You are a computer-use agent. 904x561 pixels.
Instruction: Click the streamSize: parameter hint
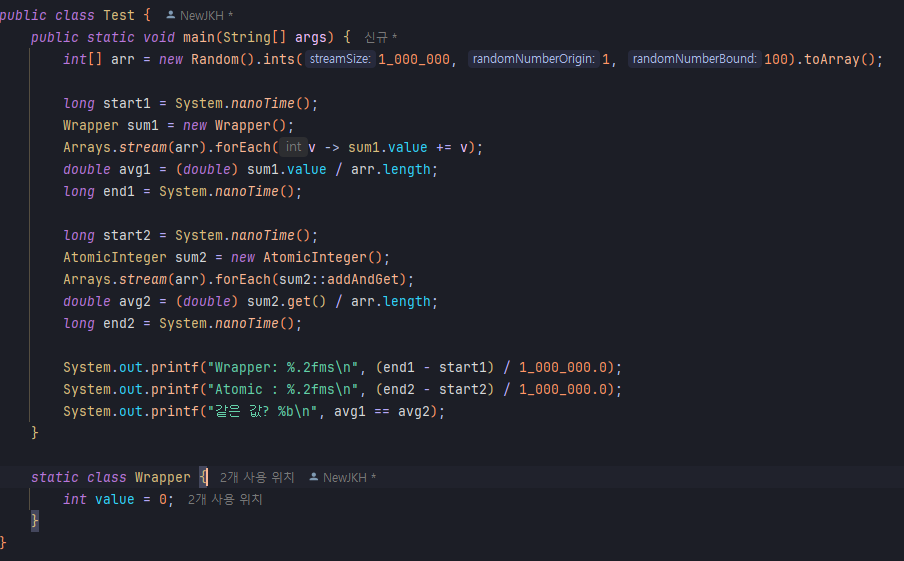[340, 59]
